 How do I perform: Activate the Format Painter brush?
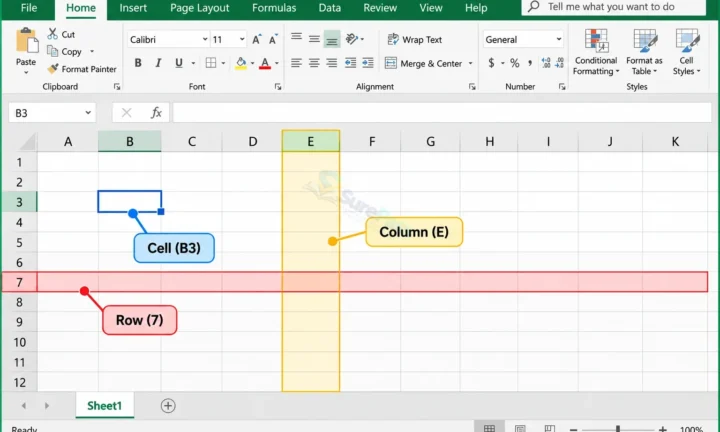pos(53,69)
